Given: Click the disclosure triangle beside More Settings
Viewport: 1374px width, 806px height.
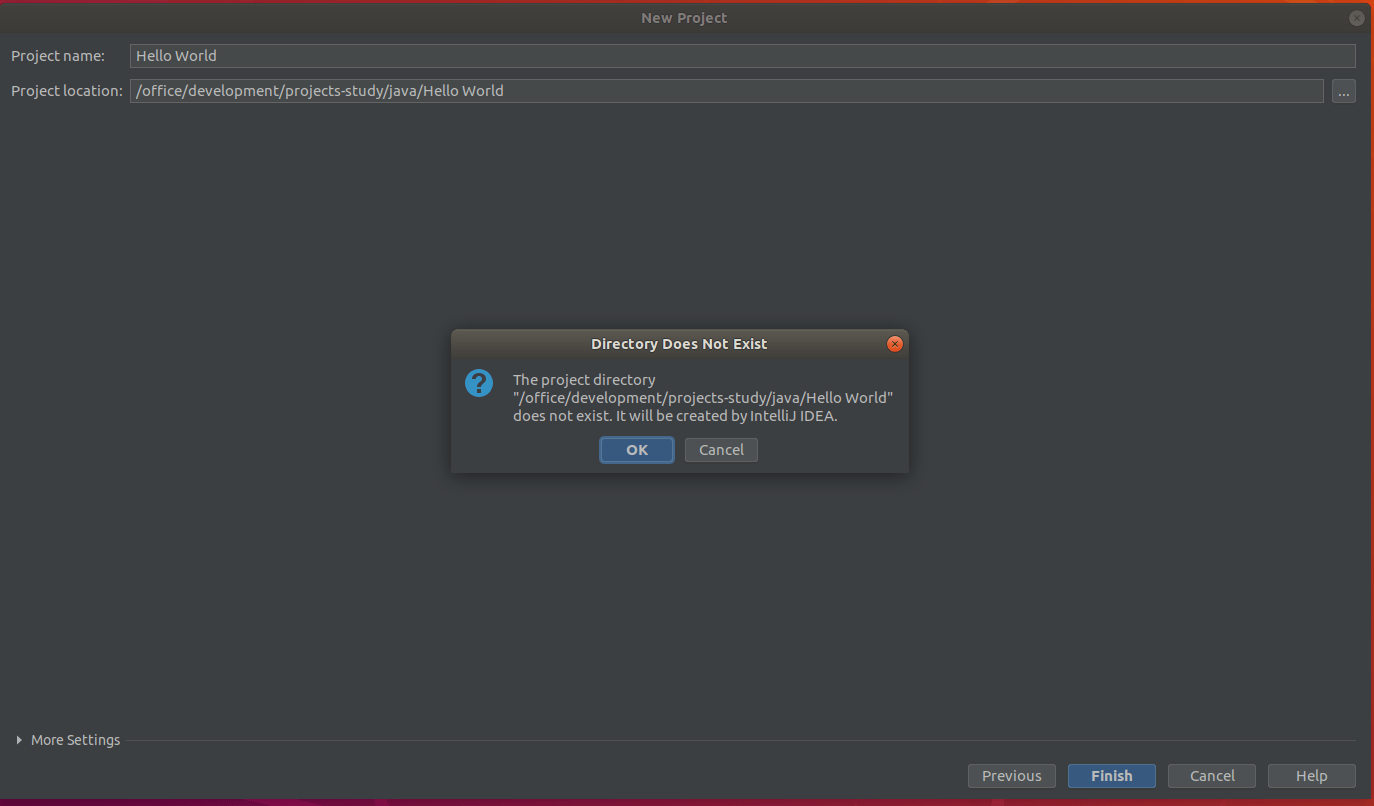Looking at the screenshot, I should [17, 740].
